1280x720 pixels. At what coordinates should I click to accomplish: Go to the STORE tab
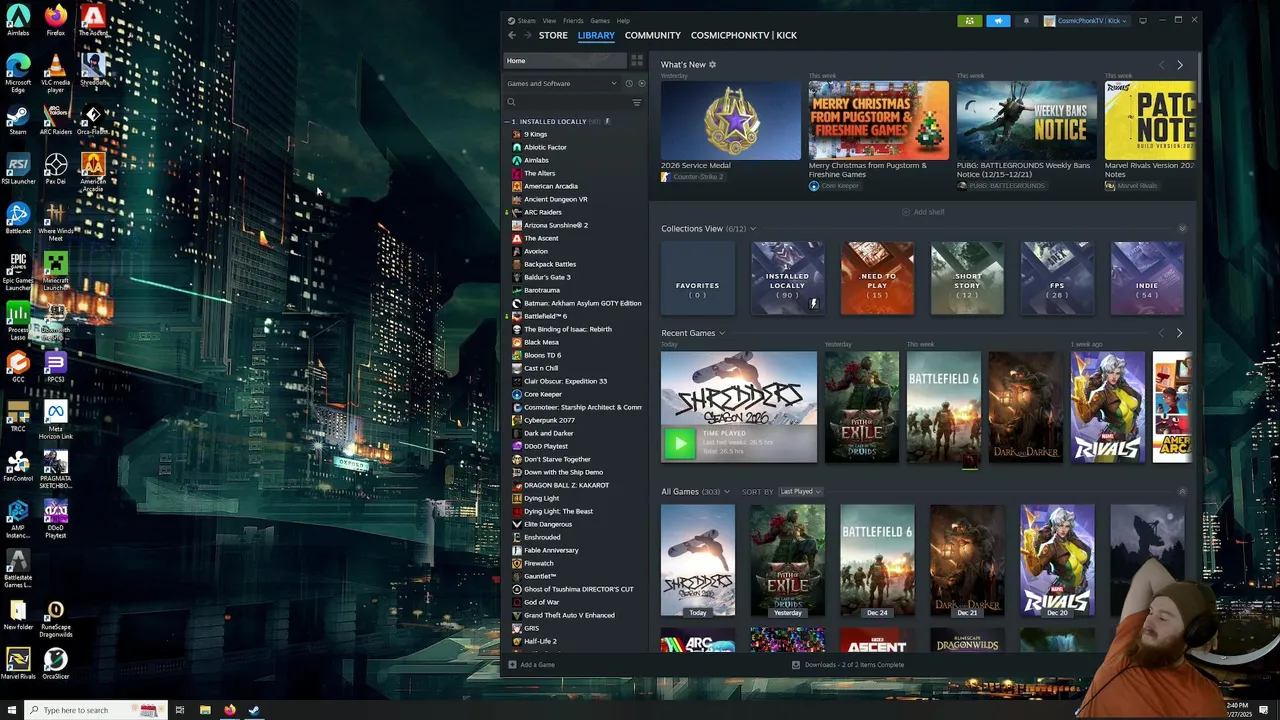[553, 35]
